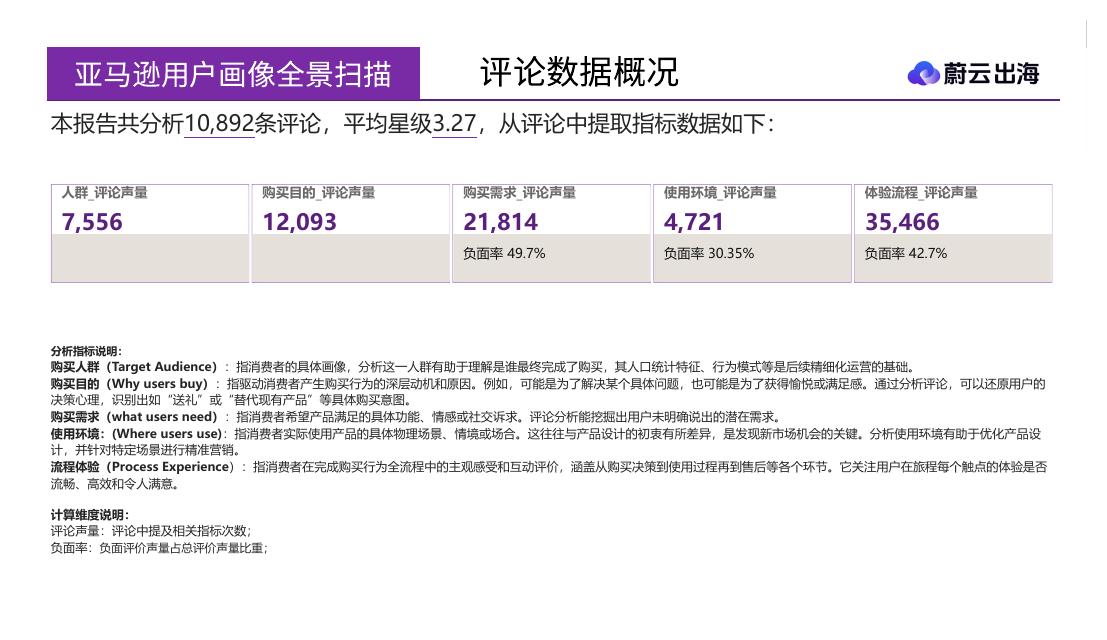Click the 35,466 statistic value
Image resolution: width=1107 pixels, height=640 pixels.
(x=902, y=221)
